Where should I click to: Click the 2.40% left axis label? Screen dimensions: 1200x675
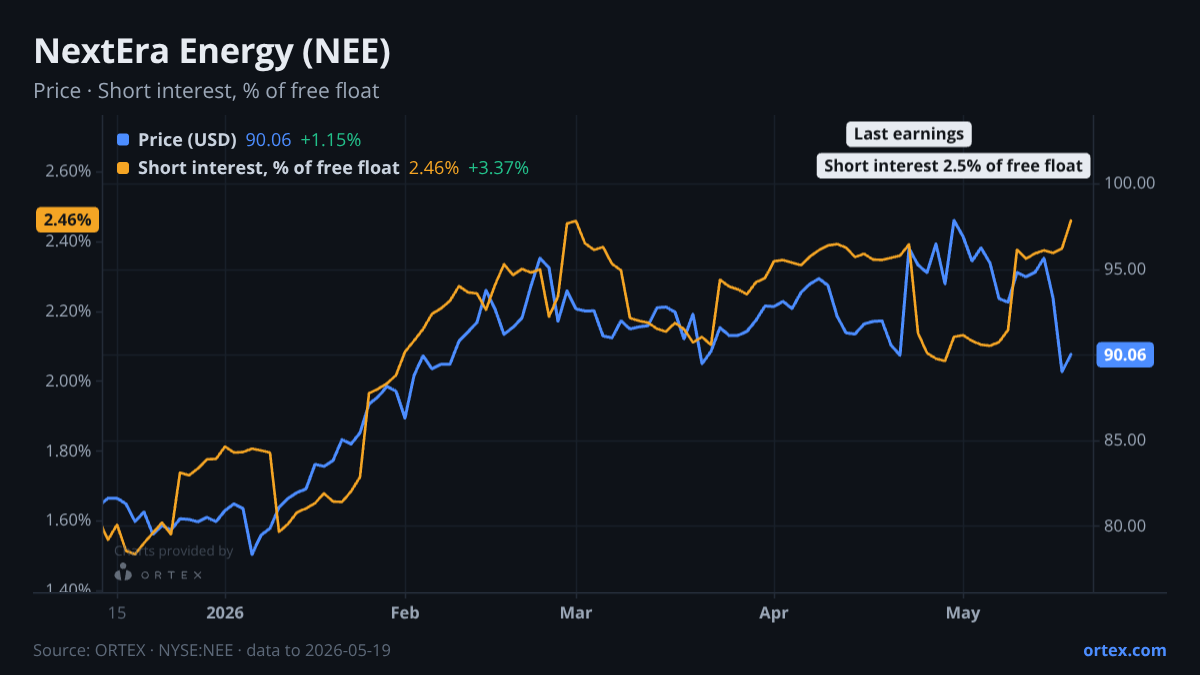(68, 241)
